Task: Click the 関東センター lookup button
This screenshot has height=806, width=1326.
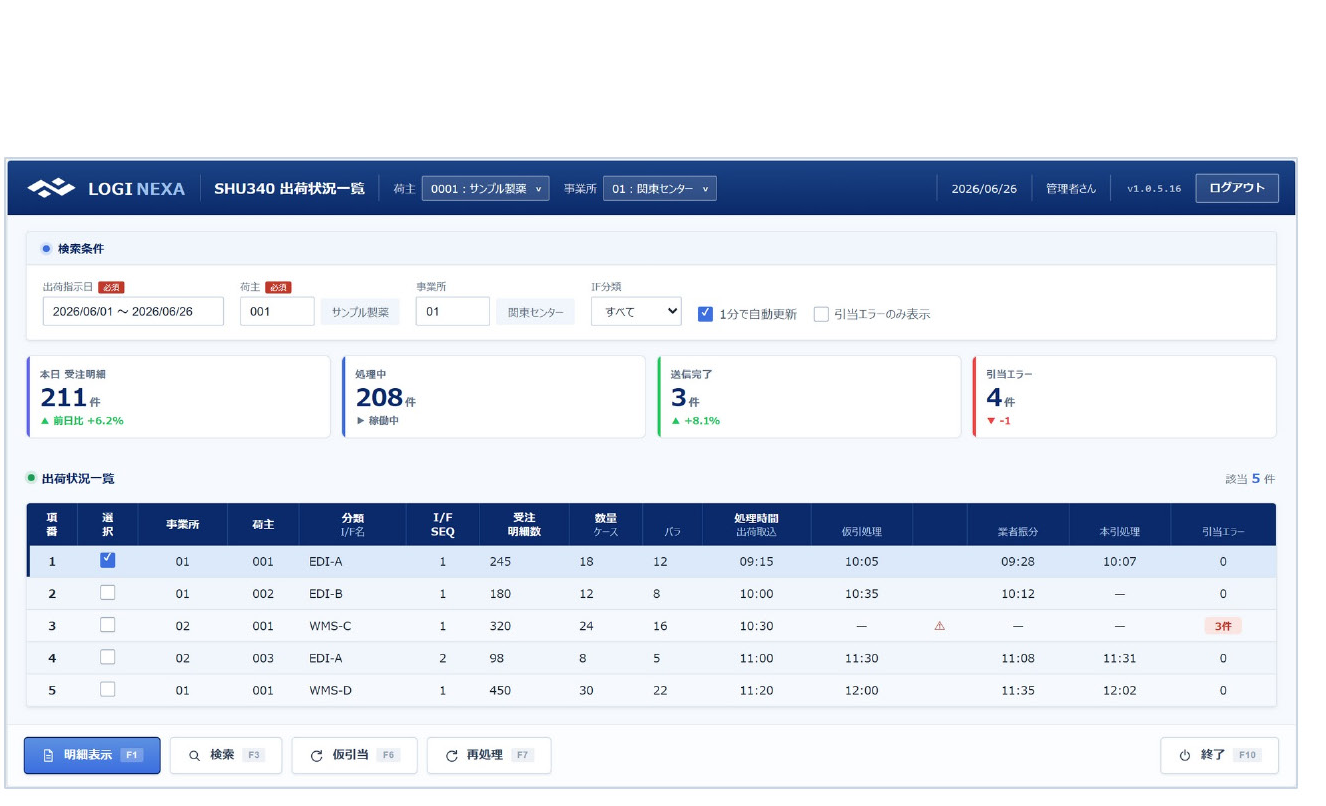Action: pyautogui.click(x=535, y=312)
